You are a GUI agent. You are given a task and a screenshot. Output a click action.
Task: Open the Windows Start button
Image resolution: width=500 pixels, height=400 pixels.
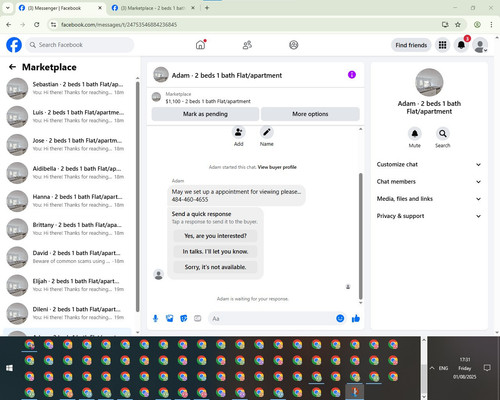[9, 368]
